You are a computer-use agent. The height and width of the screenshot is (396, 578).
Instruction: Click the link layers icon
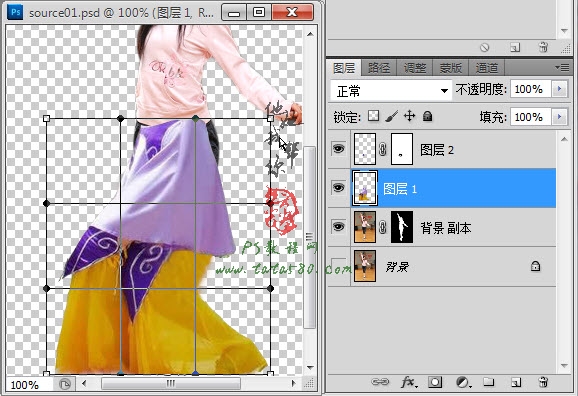[x=380, y=382]
